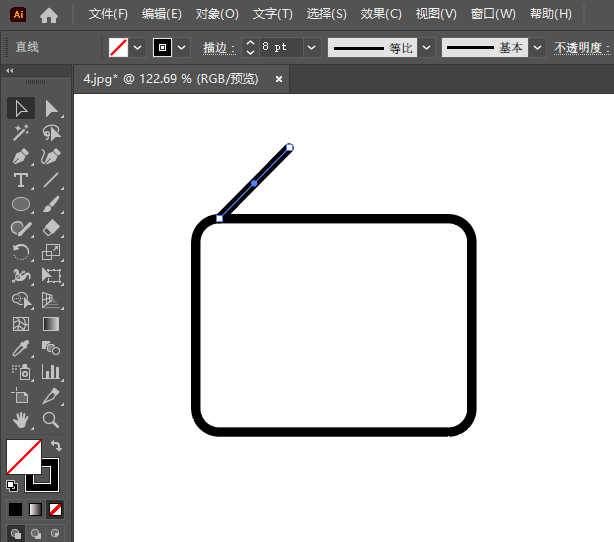This screenshot has width=614, height=542.
Task: Select the Shape Builder tool
Action: click(x=22, y=300)
